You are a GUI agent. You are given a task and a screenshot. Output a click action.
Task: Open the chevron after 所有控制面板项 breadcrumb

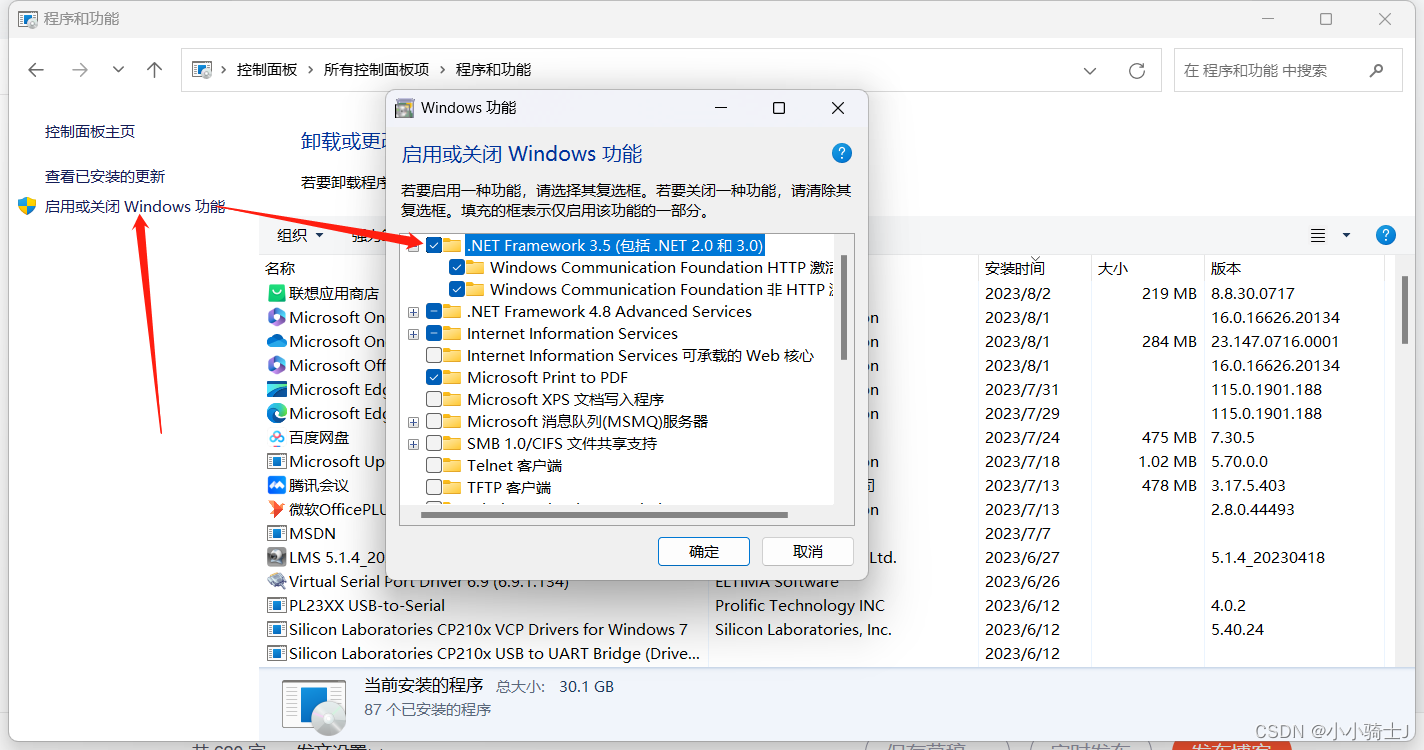click(442, 70)
